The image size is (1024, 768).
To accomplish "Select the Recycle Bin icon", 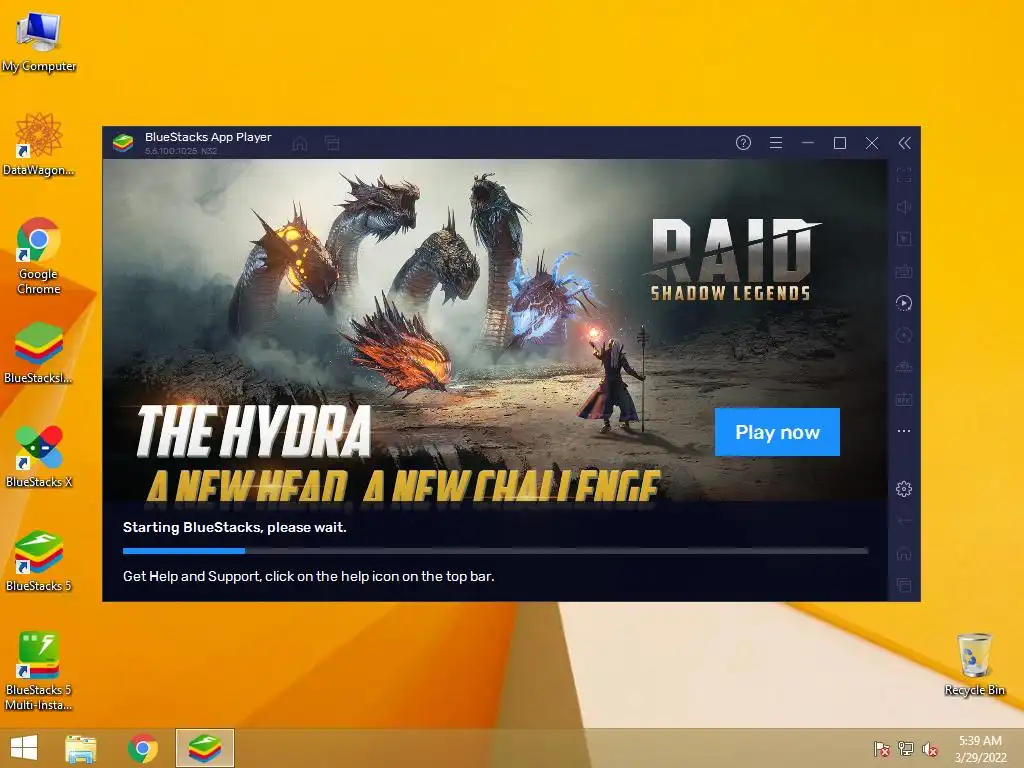I will (974, 664).
